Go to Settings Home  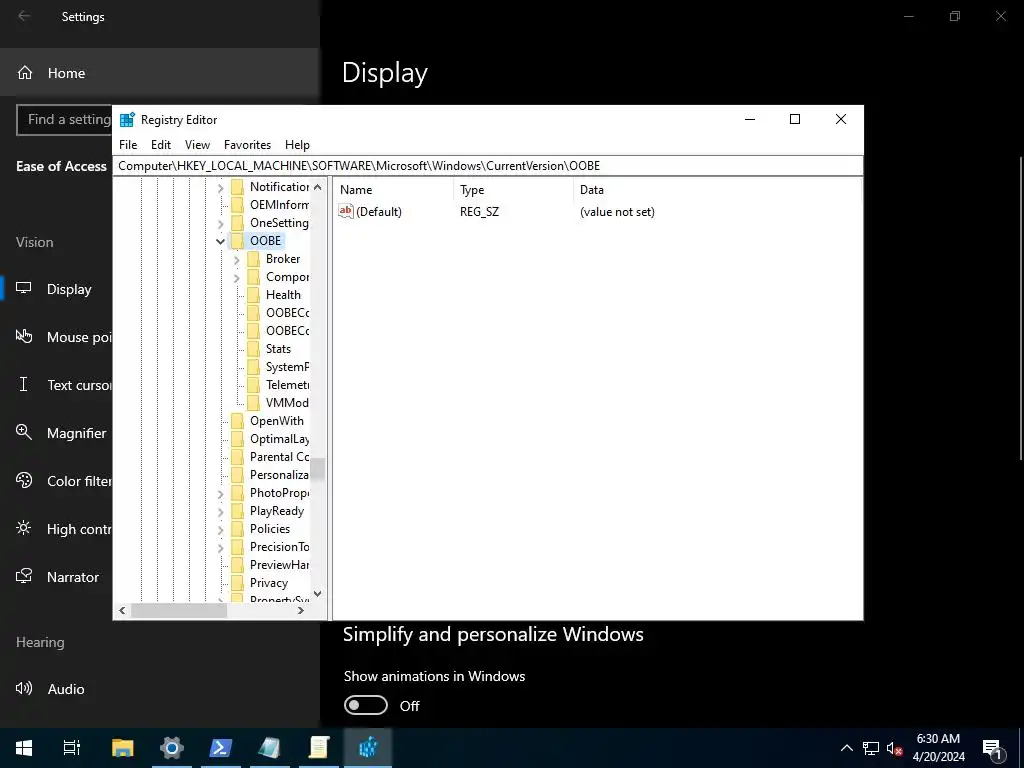coord(160,72)
